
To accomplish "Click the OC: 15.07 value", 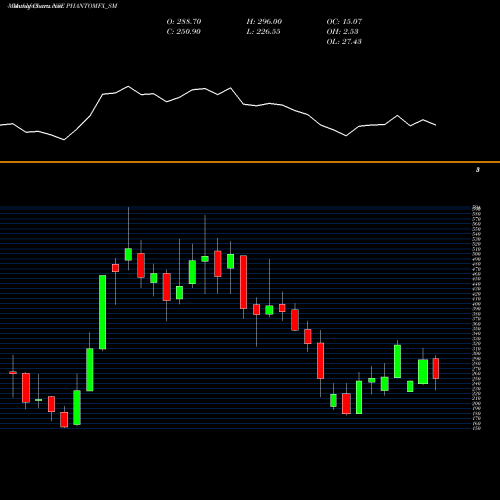I will [x=344, y=22].
